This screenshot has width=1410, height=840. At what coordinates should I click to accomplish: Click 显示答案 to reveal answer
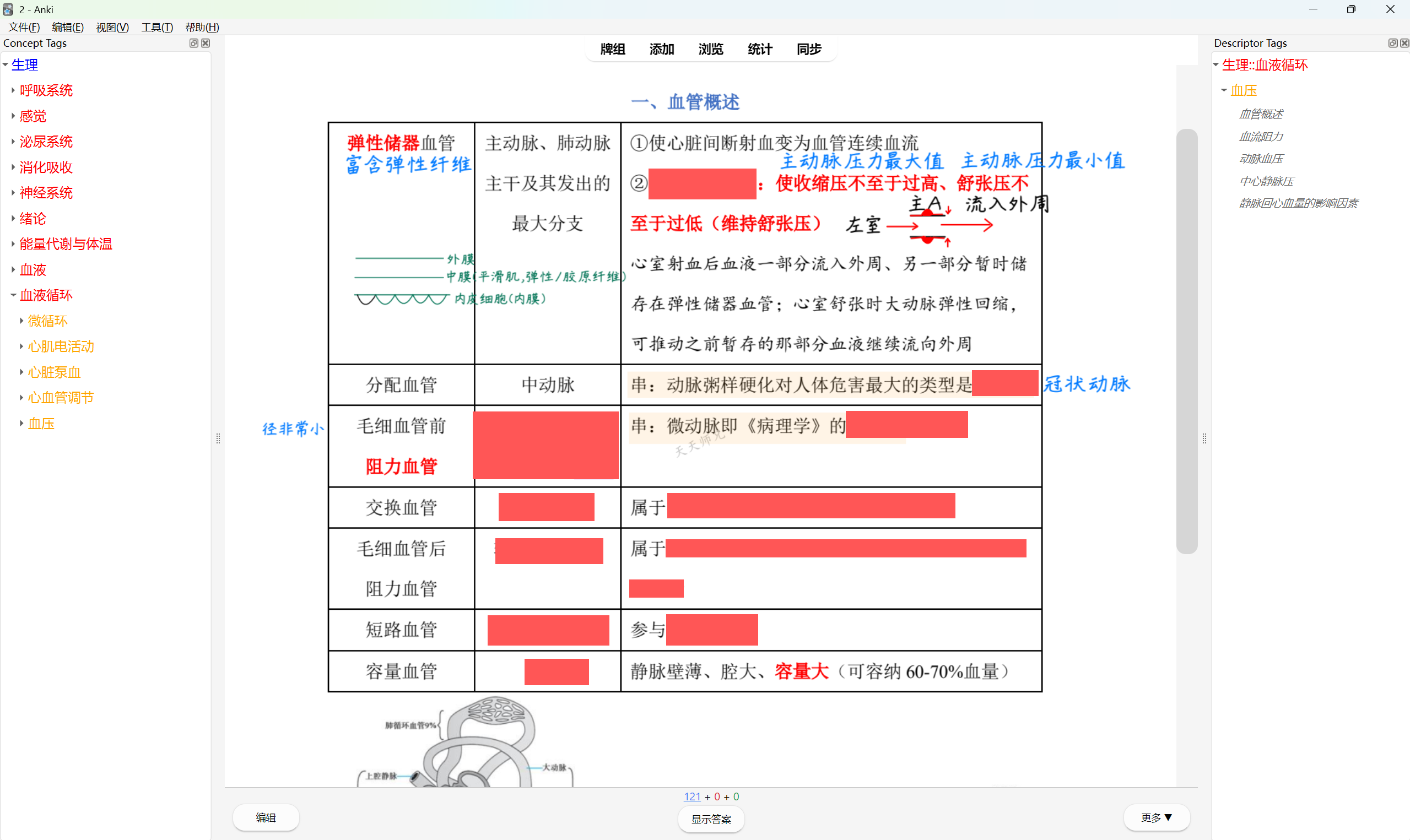click(711, 819)
